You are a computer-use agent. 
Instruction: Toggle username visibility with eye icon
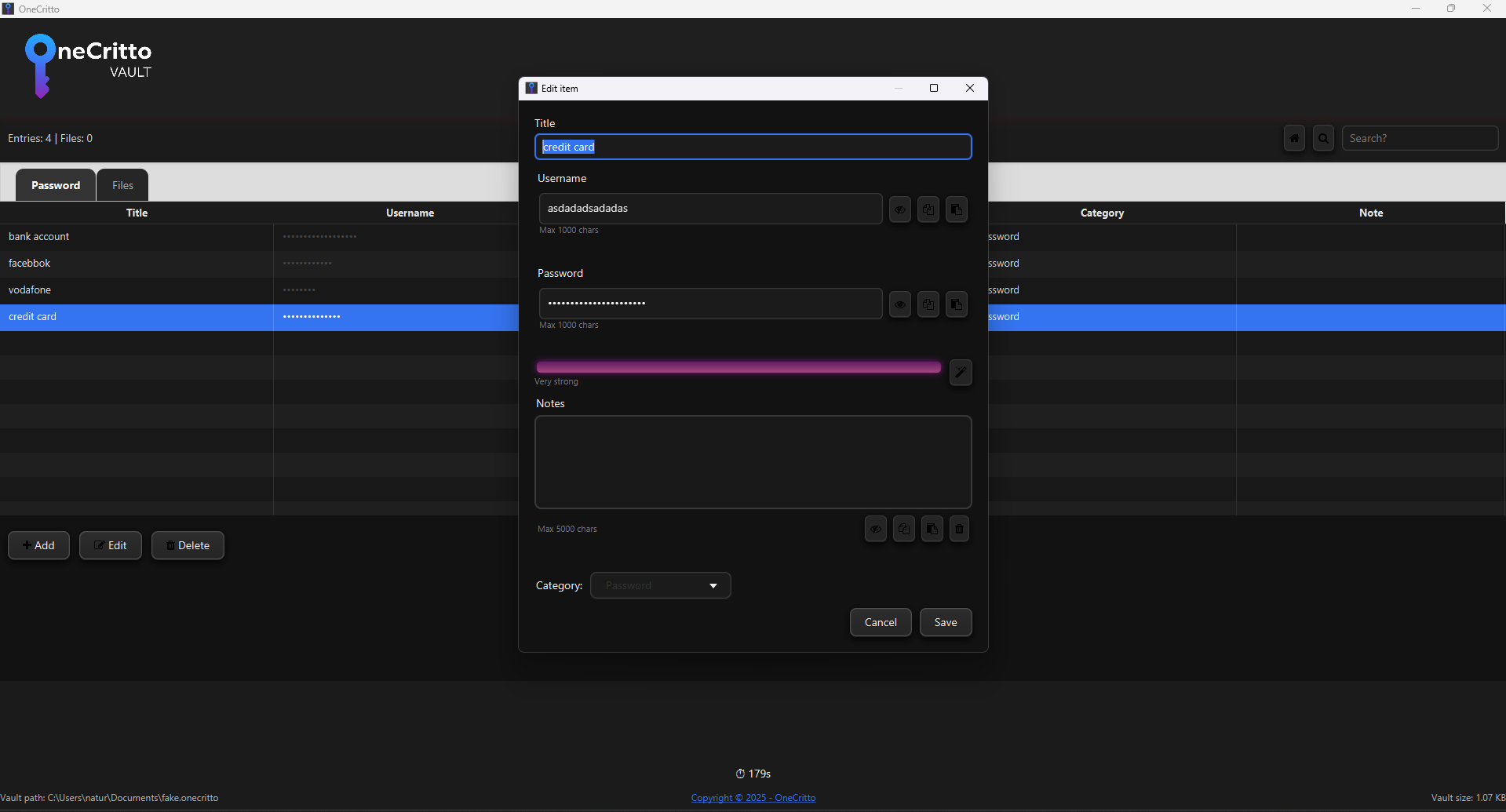pyautogui.click(x=899, y=209)
